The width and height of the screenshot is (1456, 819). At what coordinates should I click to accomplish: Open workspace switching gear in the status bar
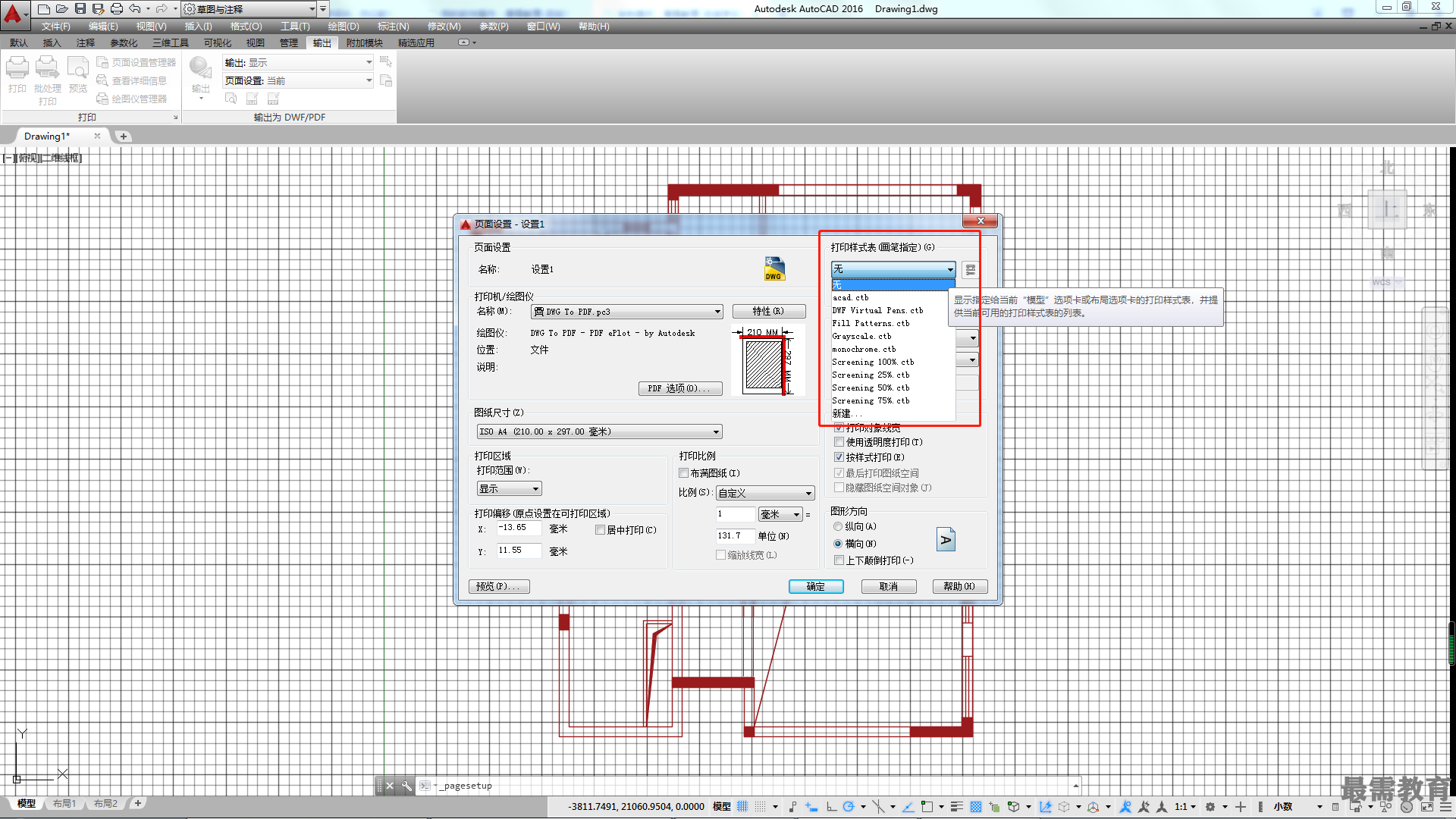[x=1210, y=807]
